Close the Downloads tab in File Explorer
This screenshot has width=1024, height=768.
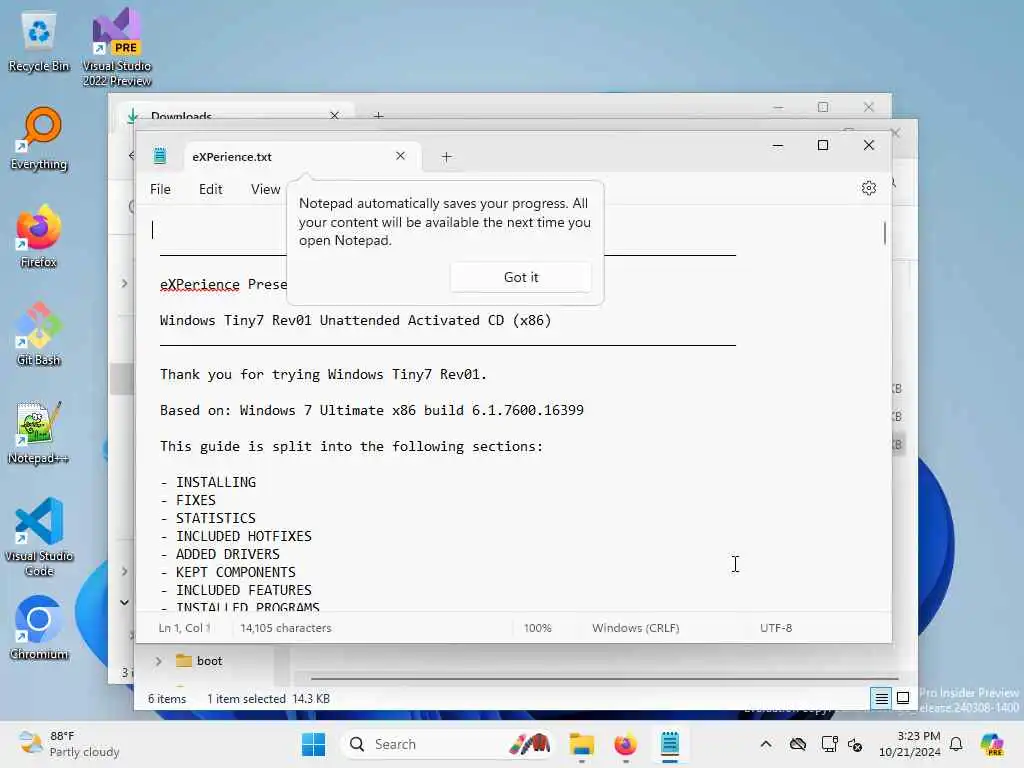[x=334, y=115]
